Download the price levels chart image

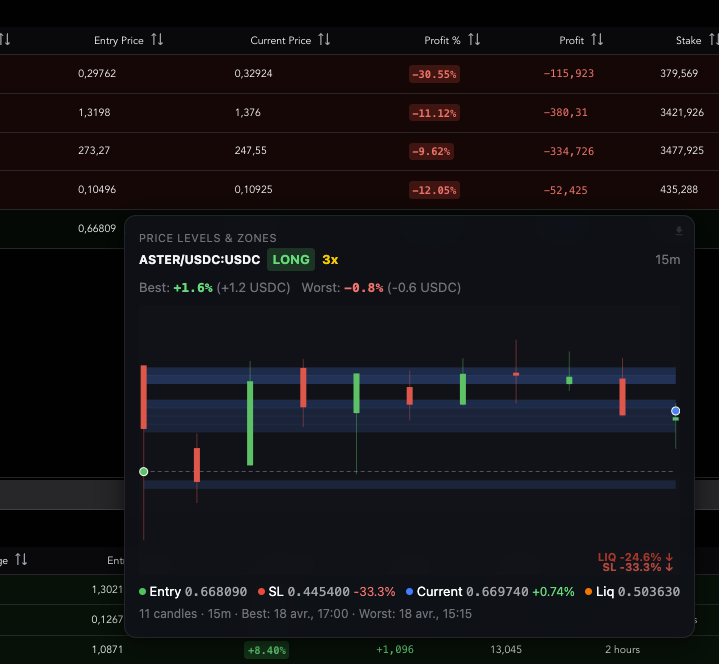(679, 231)
